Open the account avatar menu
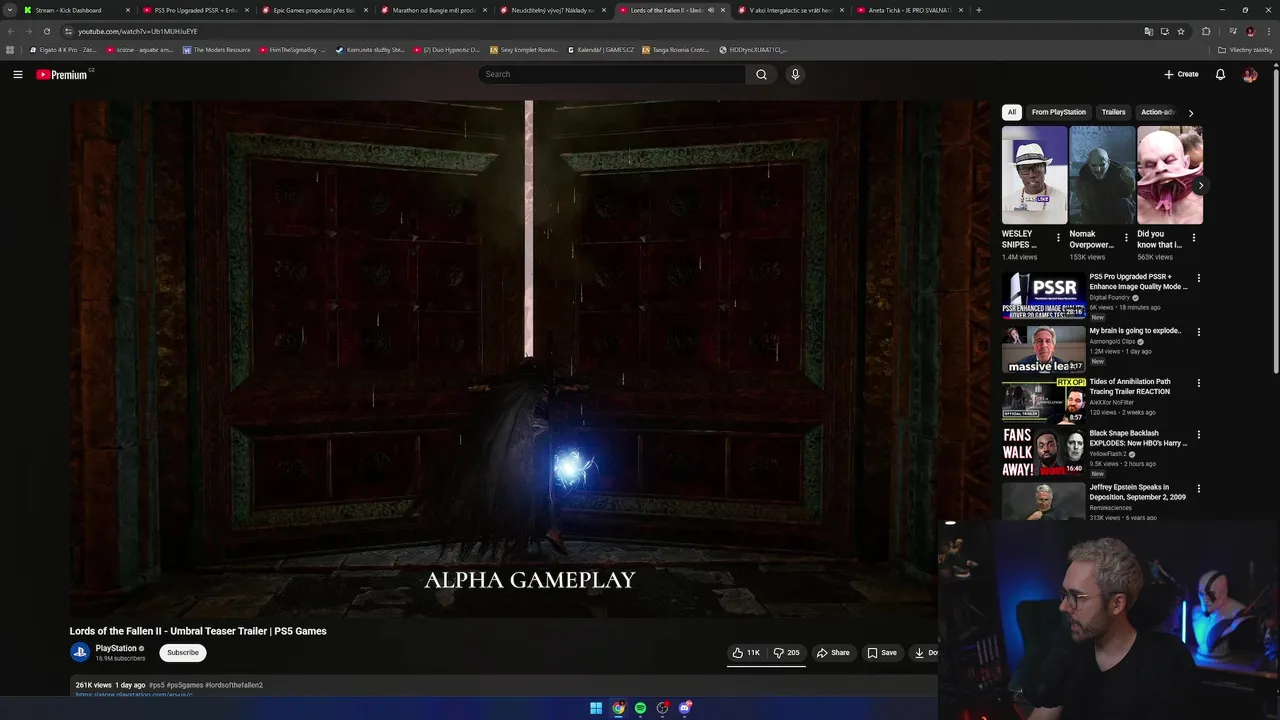 click(1250, 74)
